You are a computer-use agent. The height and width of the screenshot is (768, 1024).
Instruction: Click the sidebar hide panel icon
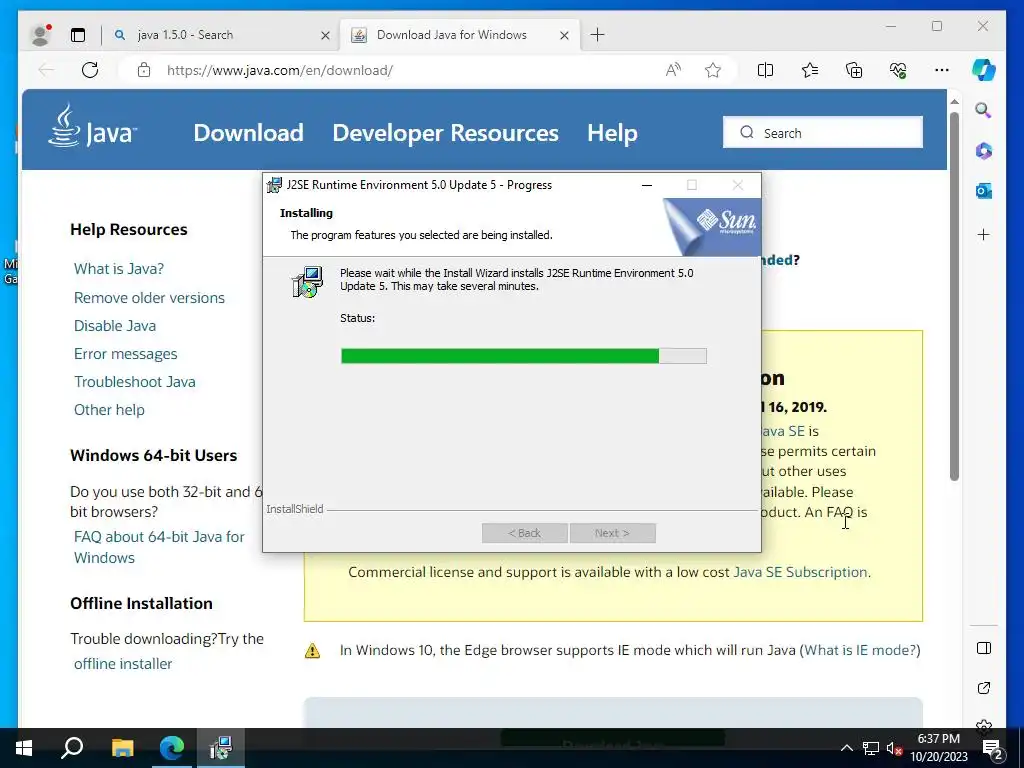[984, 648]
